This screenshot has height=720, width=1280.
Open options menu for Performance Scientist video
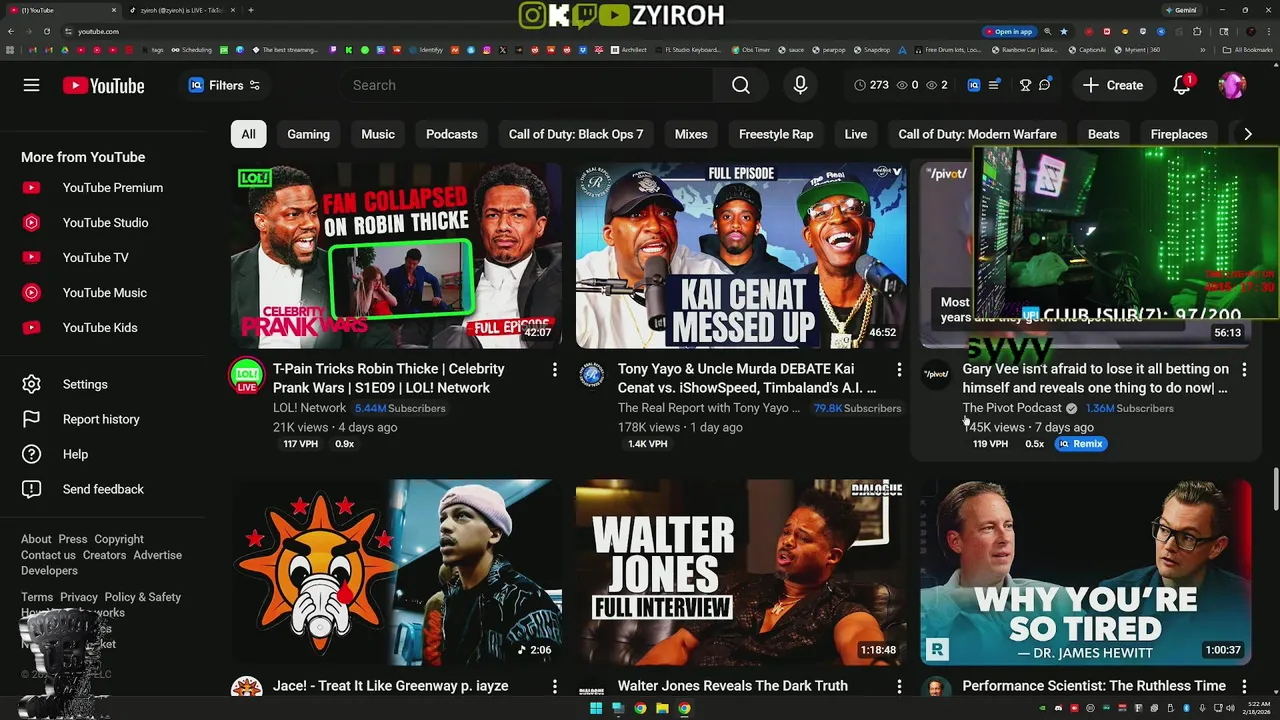(x=1244, y=686)
